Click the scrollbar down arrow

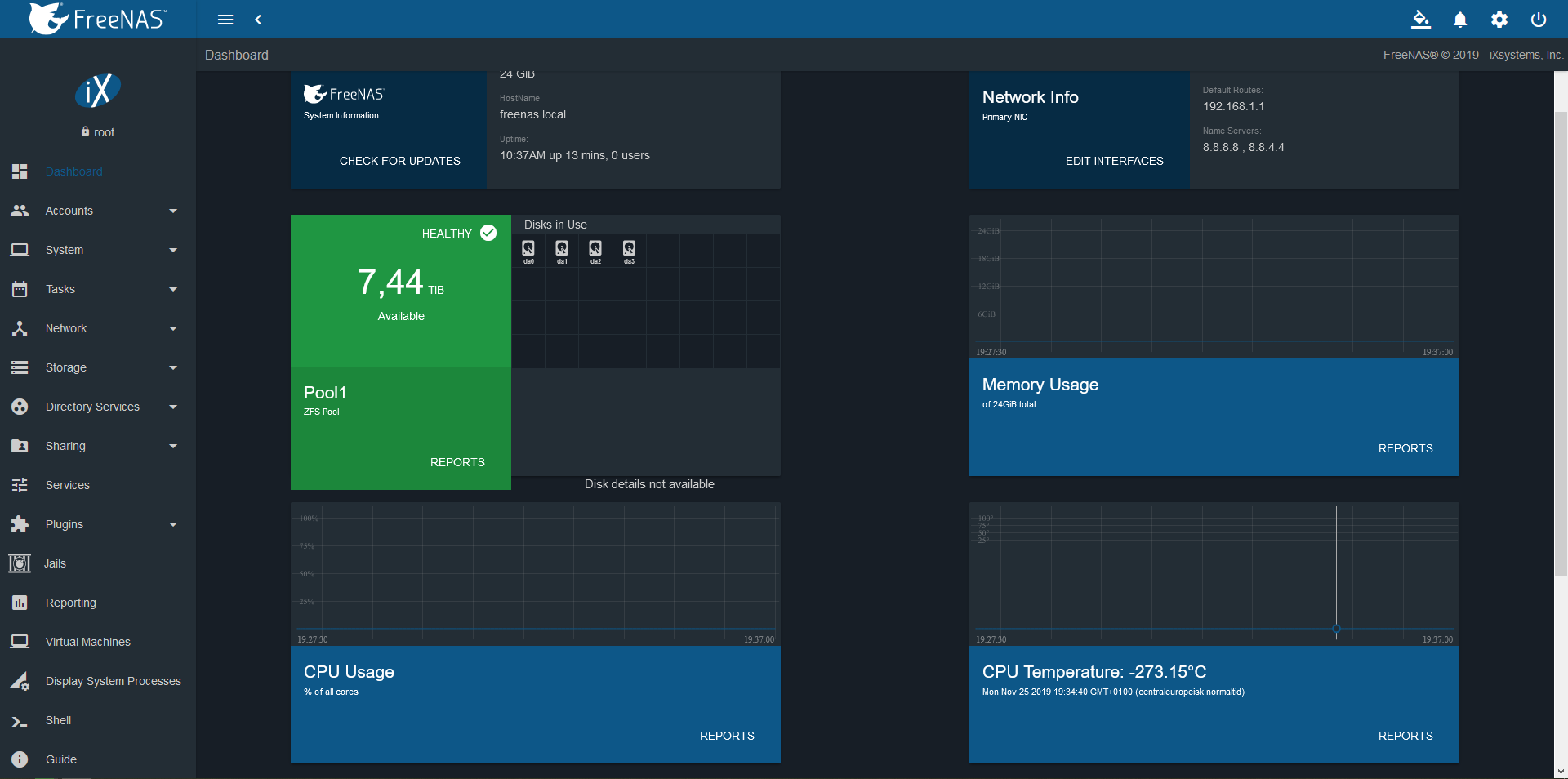[1561, 772]
